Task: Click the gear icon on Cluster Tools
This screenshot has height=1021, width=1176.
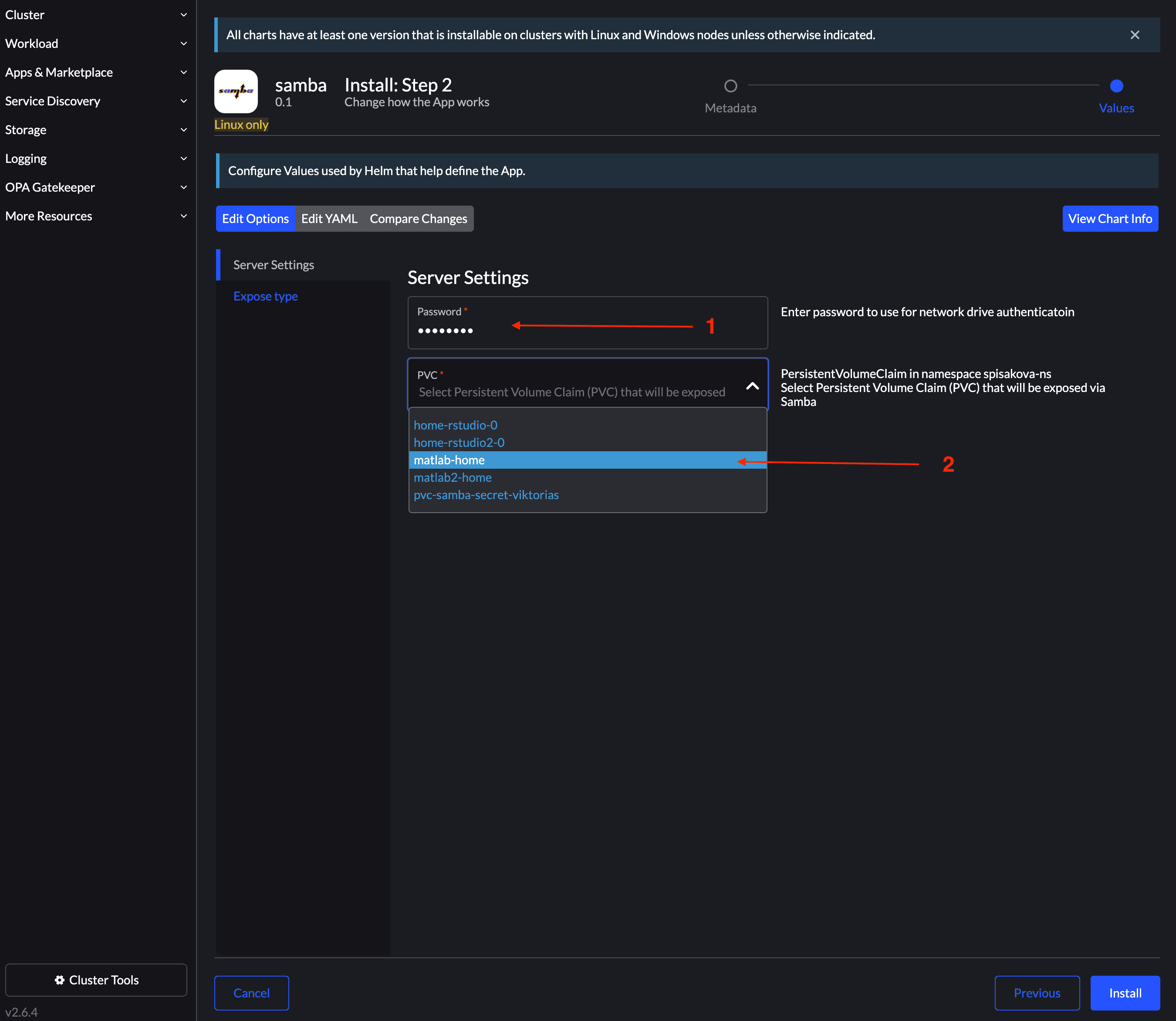Action: 60,980
